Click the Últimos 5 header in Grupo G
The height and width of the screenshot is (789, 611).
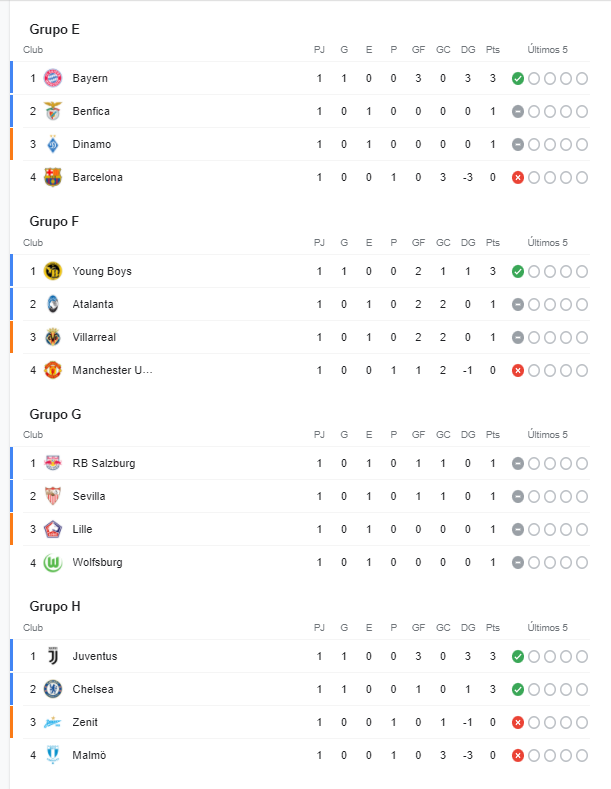pyautogui.click(x=548, y=435)
